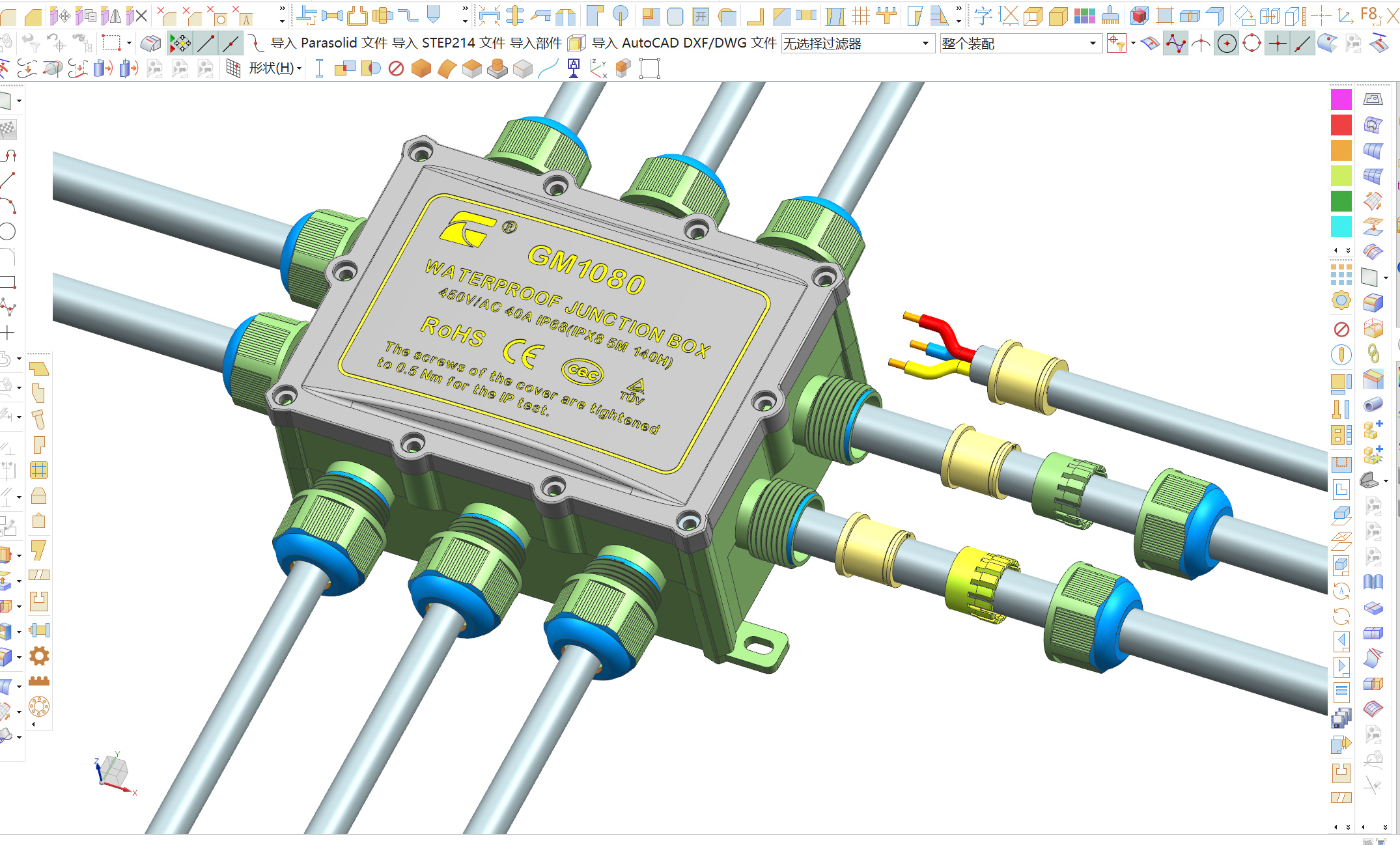Open the 无选择过滤器 filter dropdown
1400x845 pixels.
[925, 44]
